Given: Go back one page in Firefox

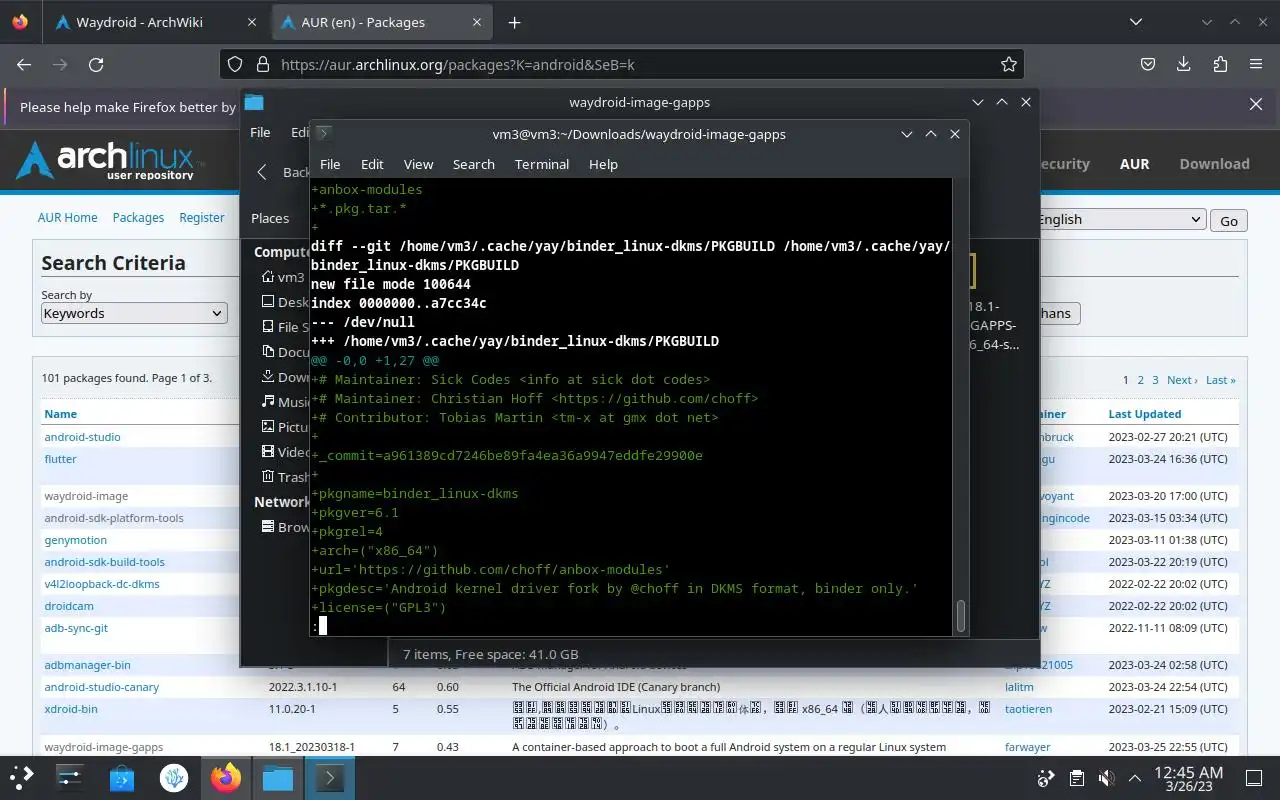Looking at the screenshot, I should click(x=24, y=64).
